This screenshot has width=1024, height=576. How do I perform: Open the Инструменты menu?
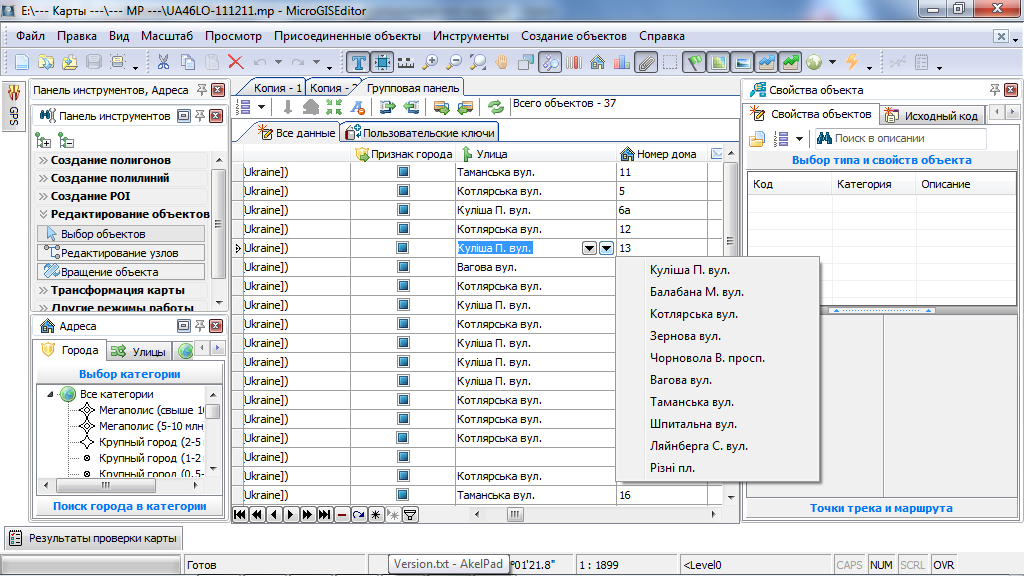point(471,36)
